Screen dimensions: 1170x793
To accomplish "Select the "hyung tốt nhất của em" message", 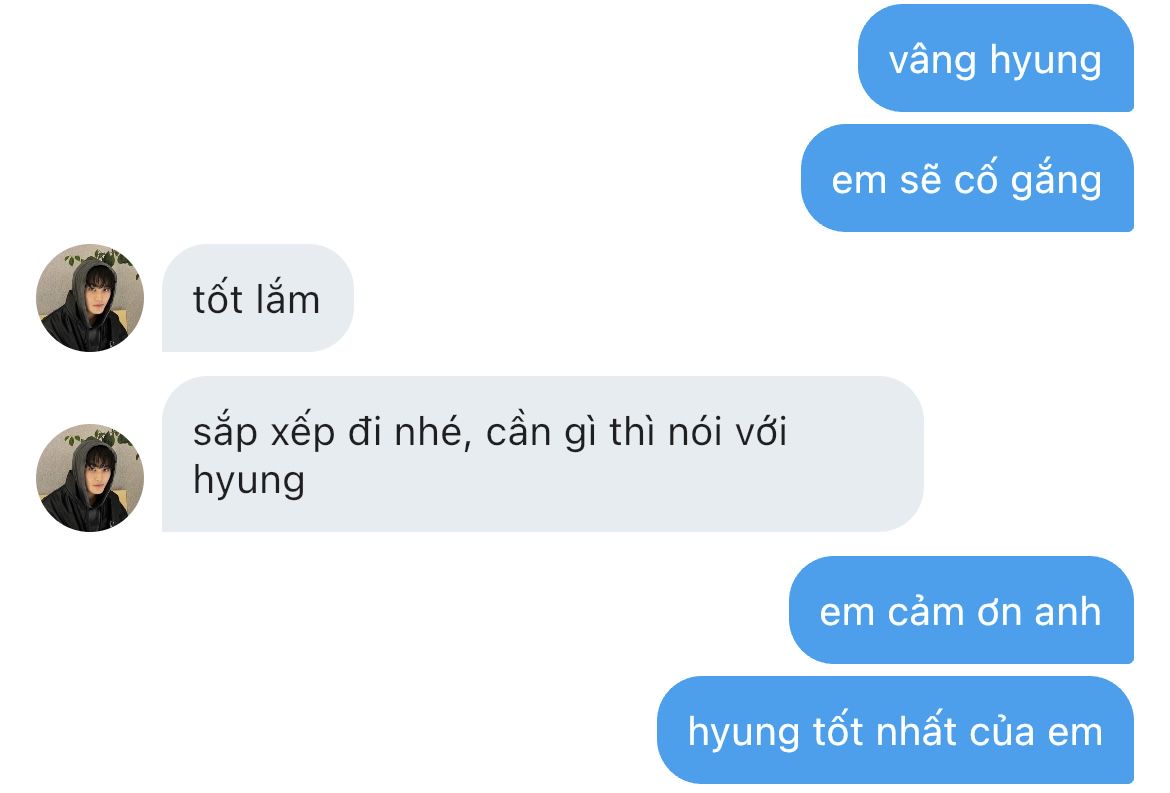I will click(x=895, y=730).
